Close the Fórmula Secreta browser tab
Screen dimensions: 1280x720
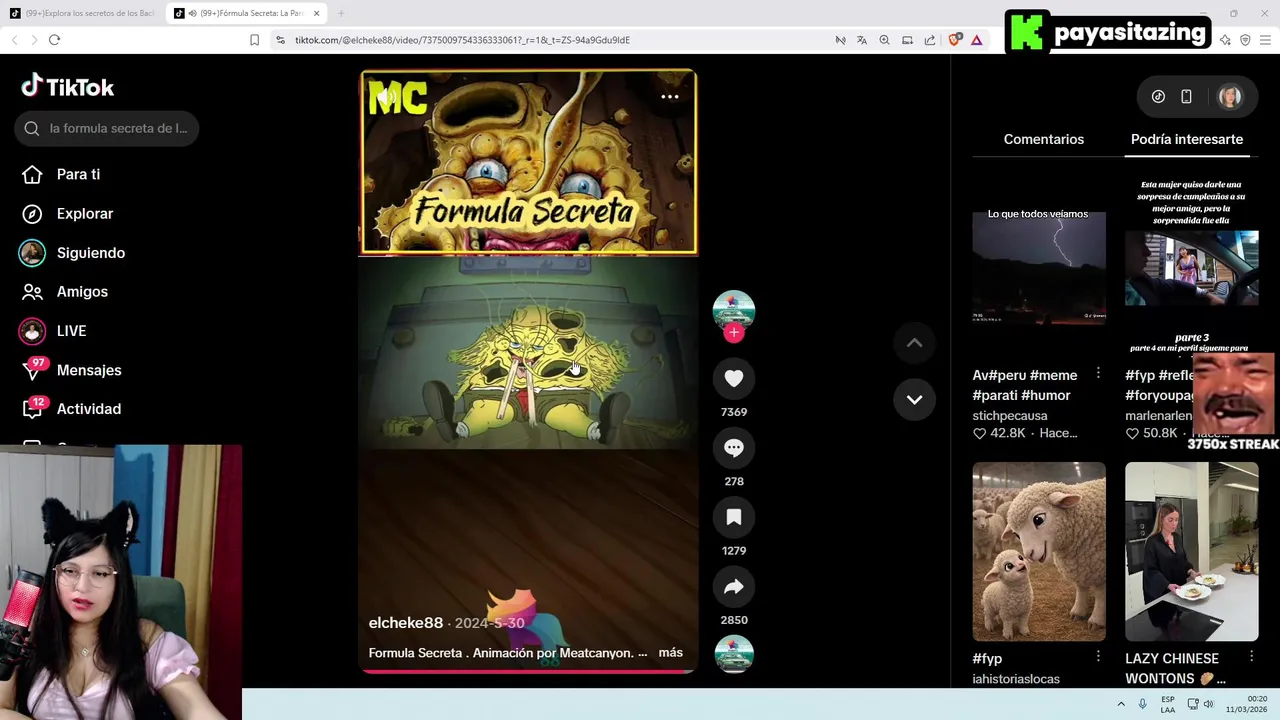[316, 13]
